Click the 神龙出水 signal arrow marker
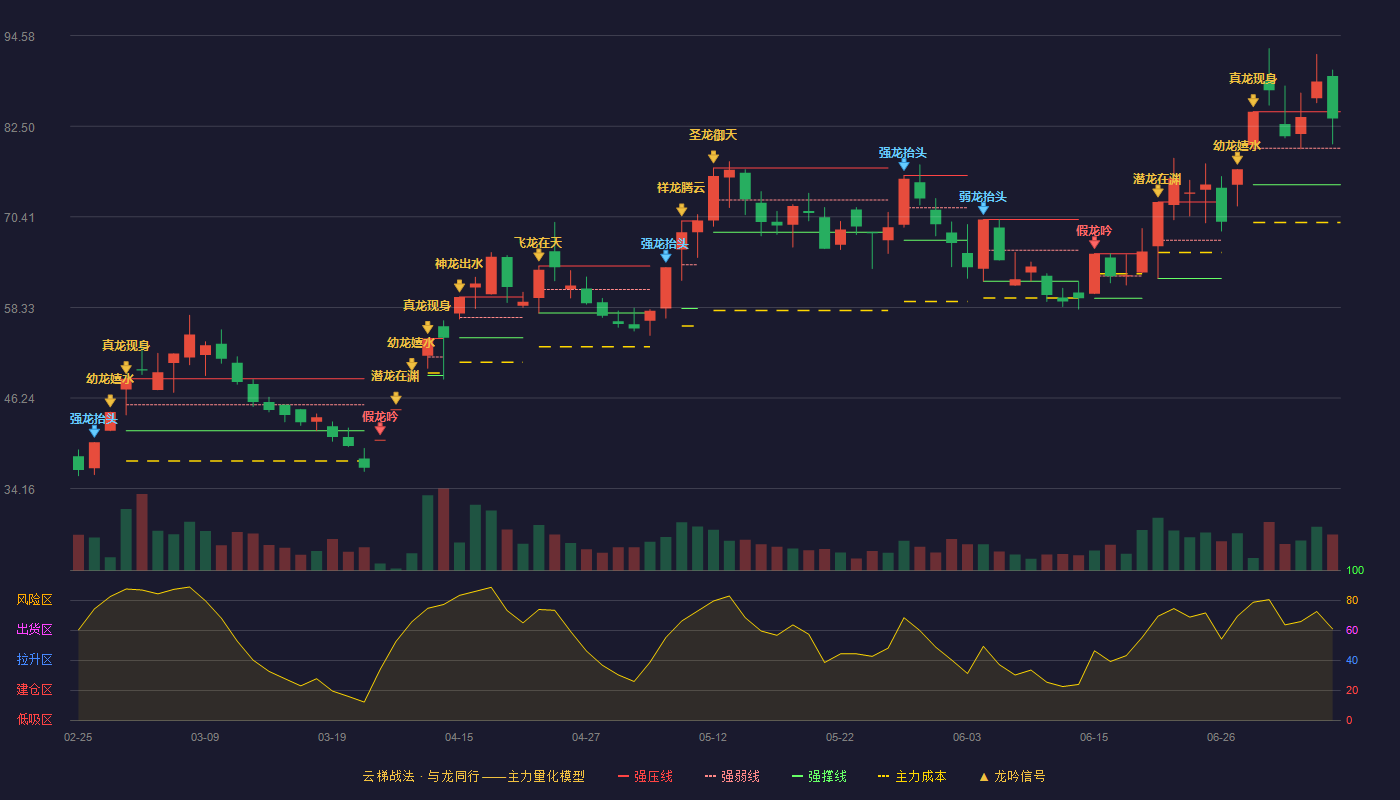This screenshot has height=800, width=1400. coord(459,286)
